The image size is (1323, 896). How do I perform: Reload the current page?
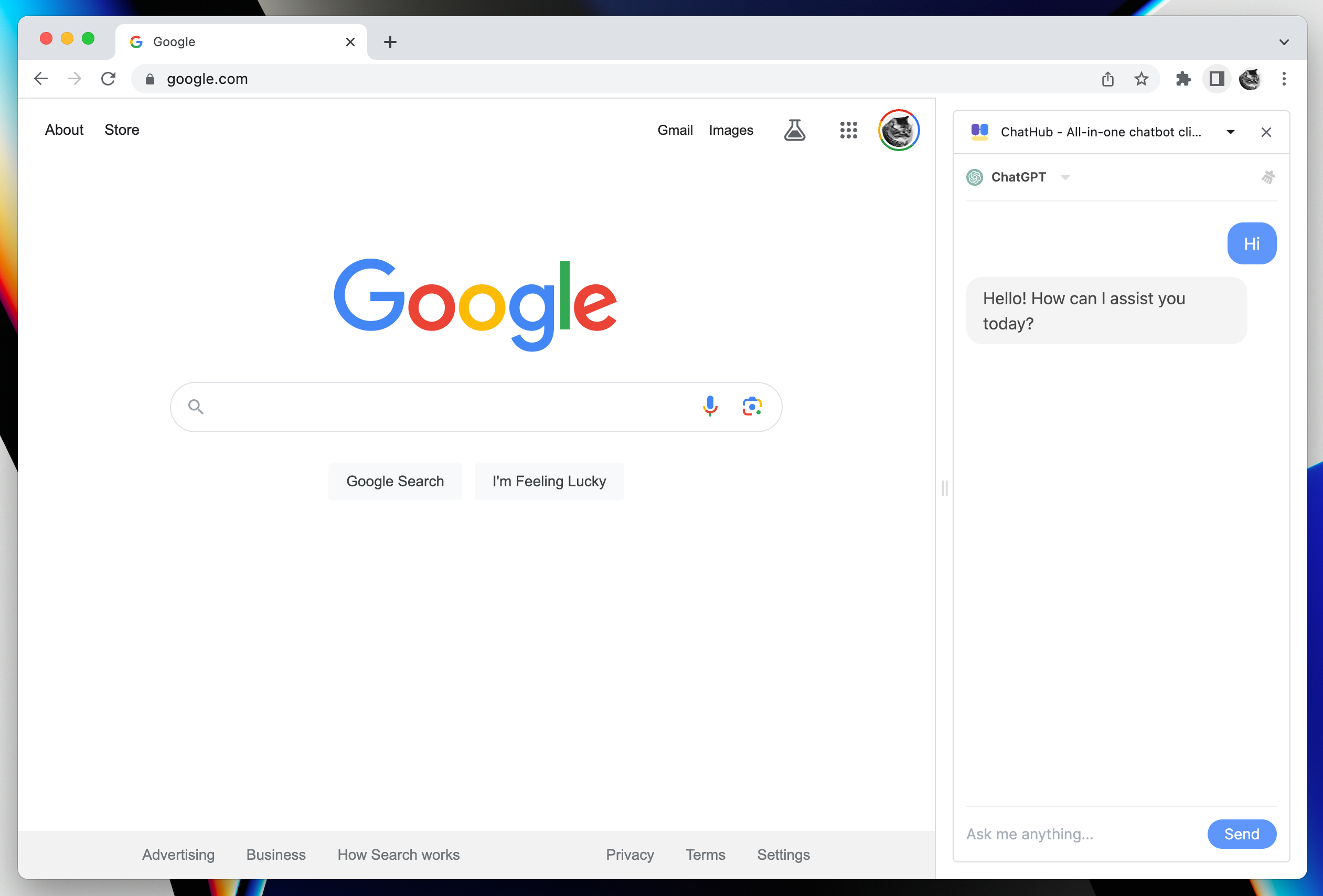pyautogui.click(x=108, y=79)
